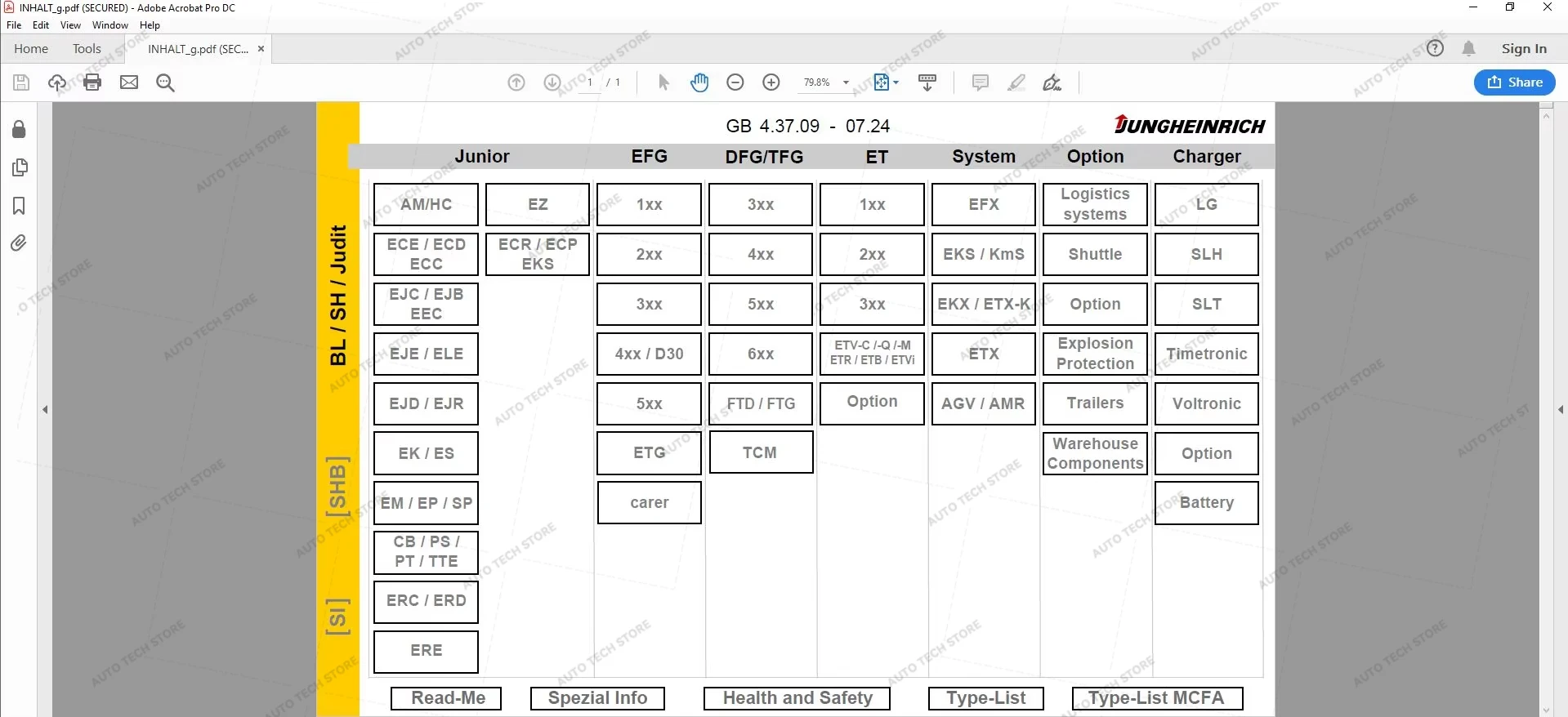Expand the left navigation pane arrow
Image resolution: width=1568 pixels, height=717 pixels.
pyautogui.click(x=46, y=409)
